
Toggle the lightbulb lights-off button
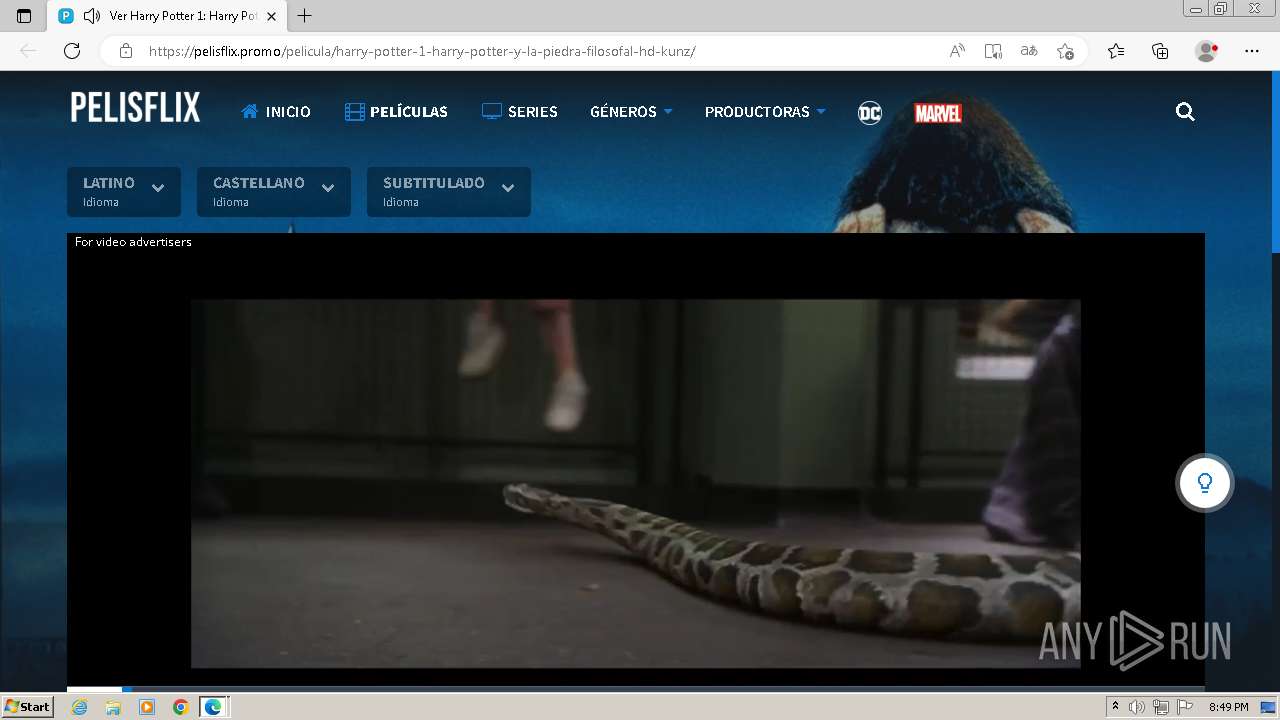1205,483
